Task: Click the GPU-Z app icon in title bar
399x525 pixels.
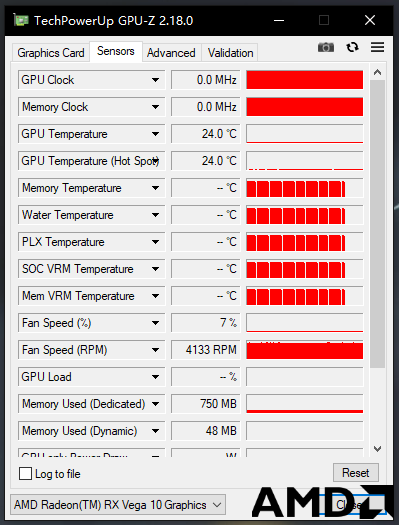Action: coord(21,20)
